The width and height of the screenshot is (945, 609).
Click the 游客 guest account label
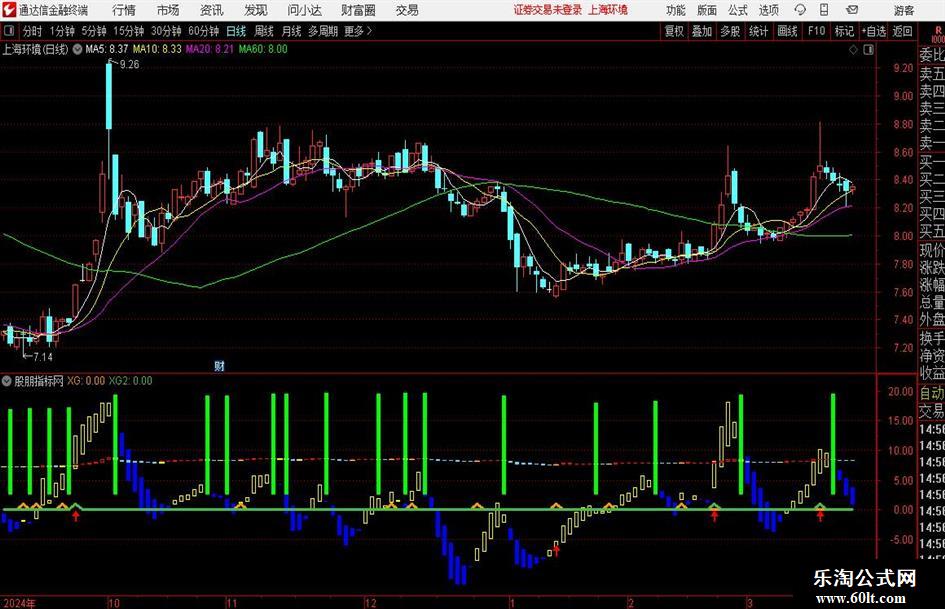(904, 10)
